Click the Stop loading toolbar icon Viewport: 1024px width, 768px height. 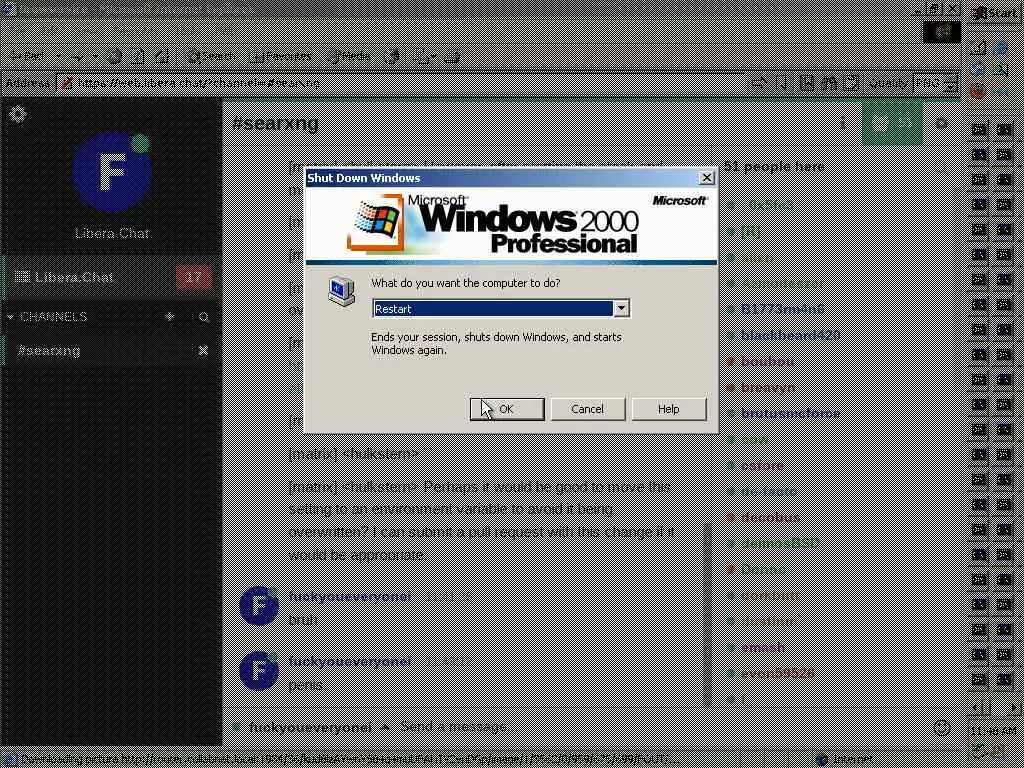pos(114,57)
